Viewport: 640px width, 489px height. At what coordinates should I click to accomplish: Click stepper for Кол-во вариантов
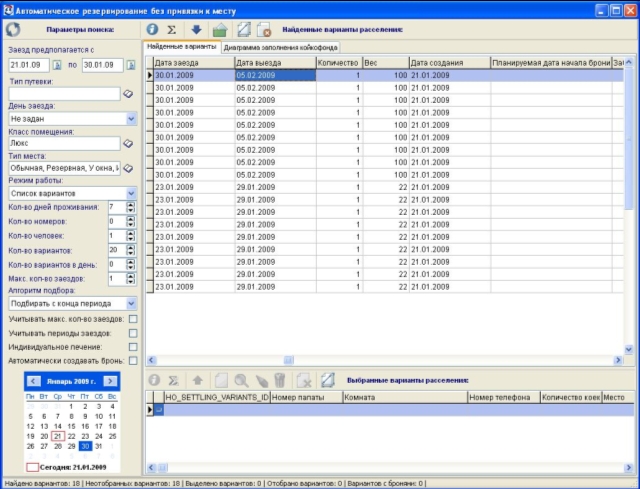[131, 250]
